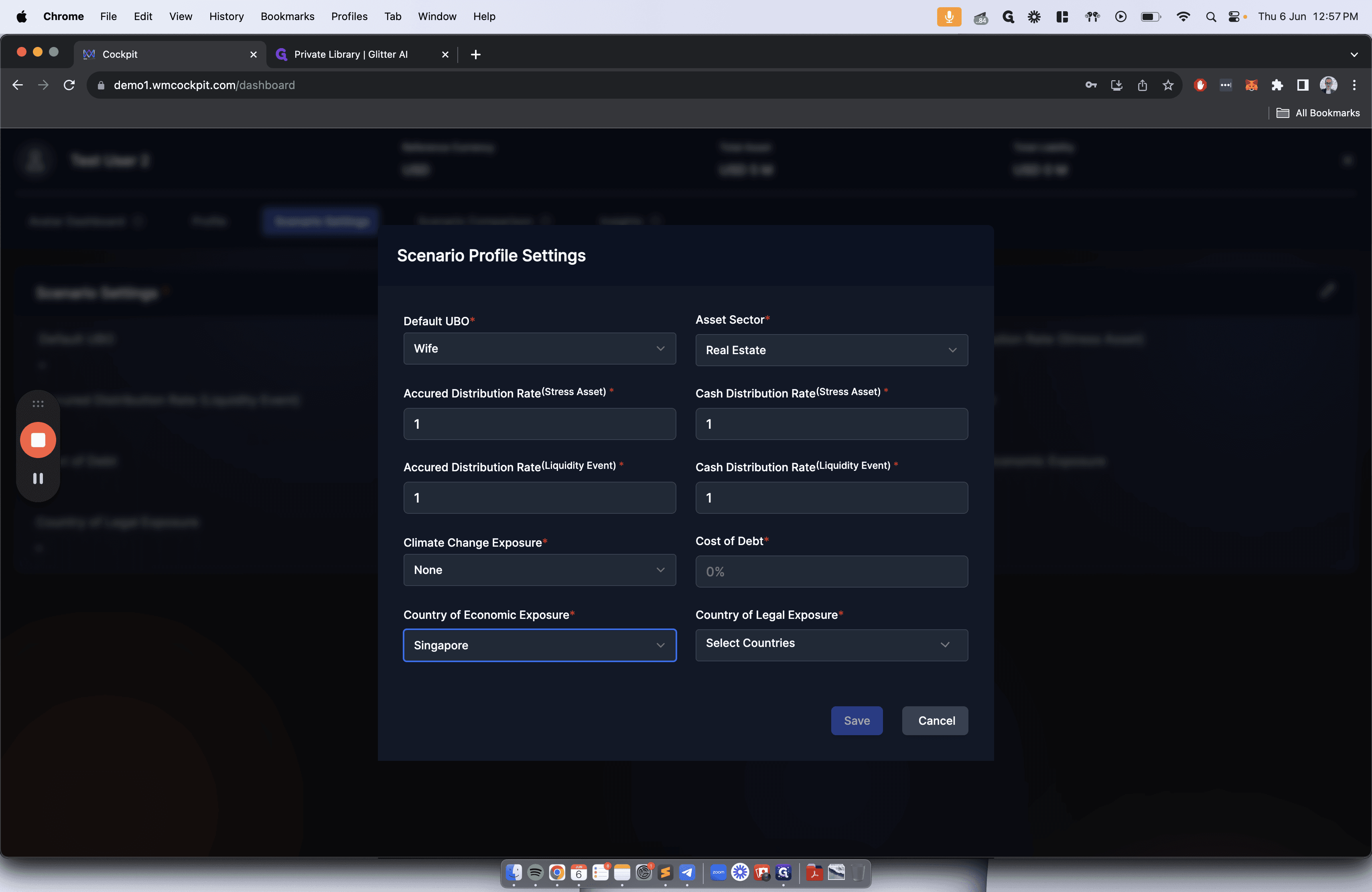Image resolution: width=1372 pixels, height=892 pixels.
Task: Save the scenario profile settings
Action: 856,721
